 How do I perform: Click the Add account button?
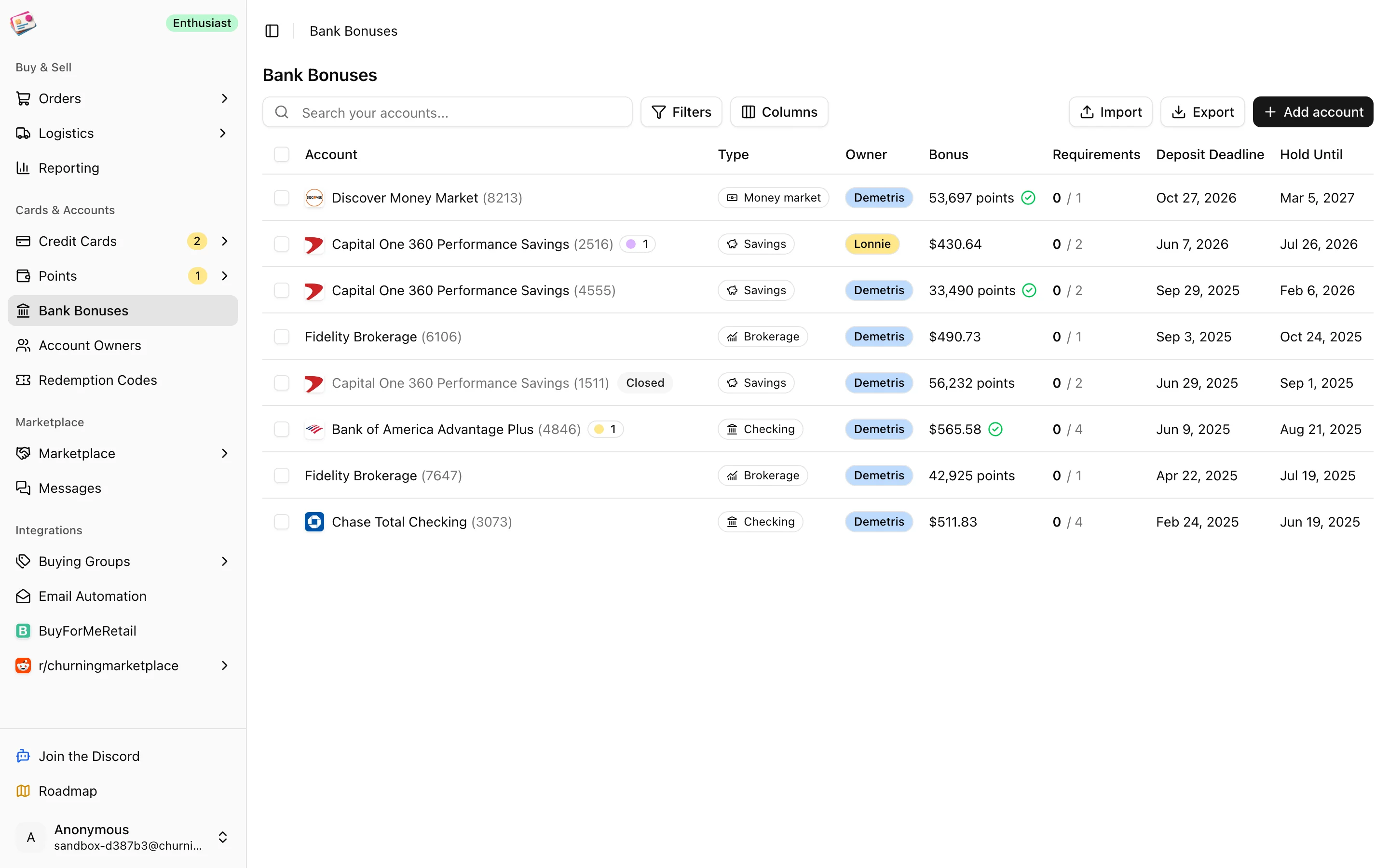coord(1313,112)
